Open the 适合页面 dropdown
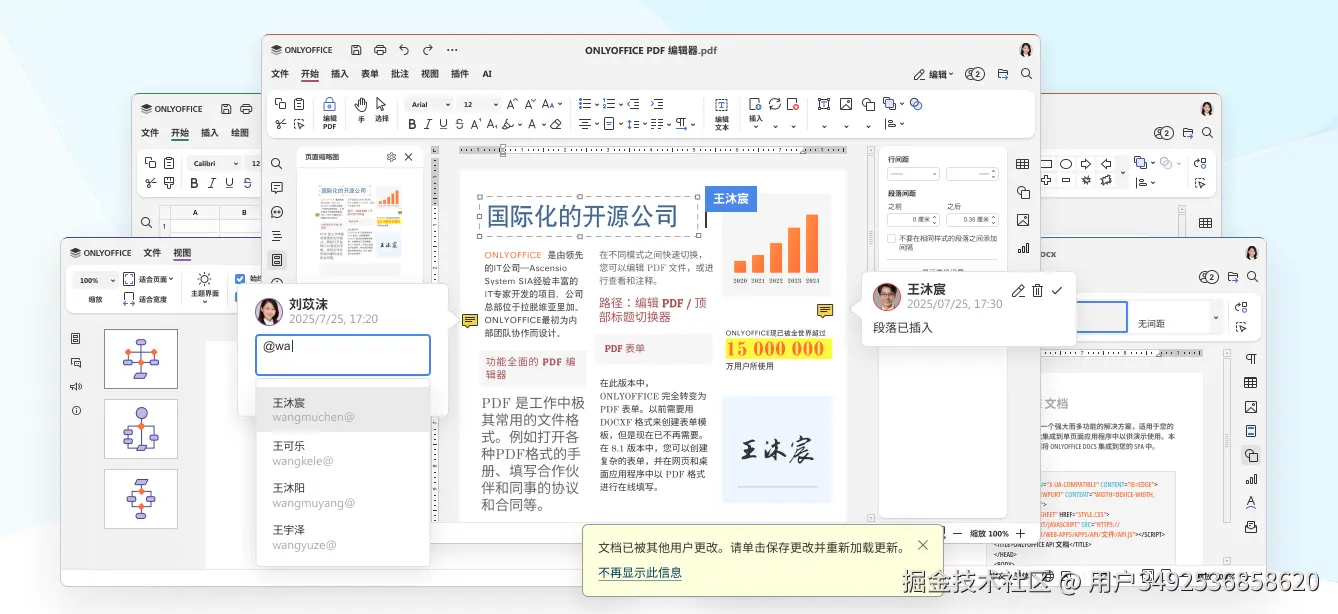 pyautogui.click(x=148, y=279)
